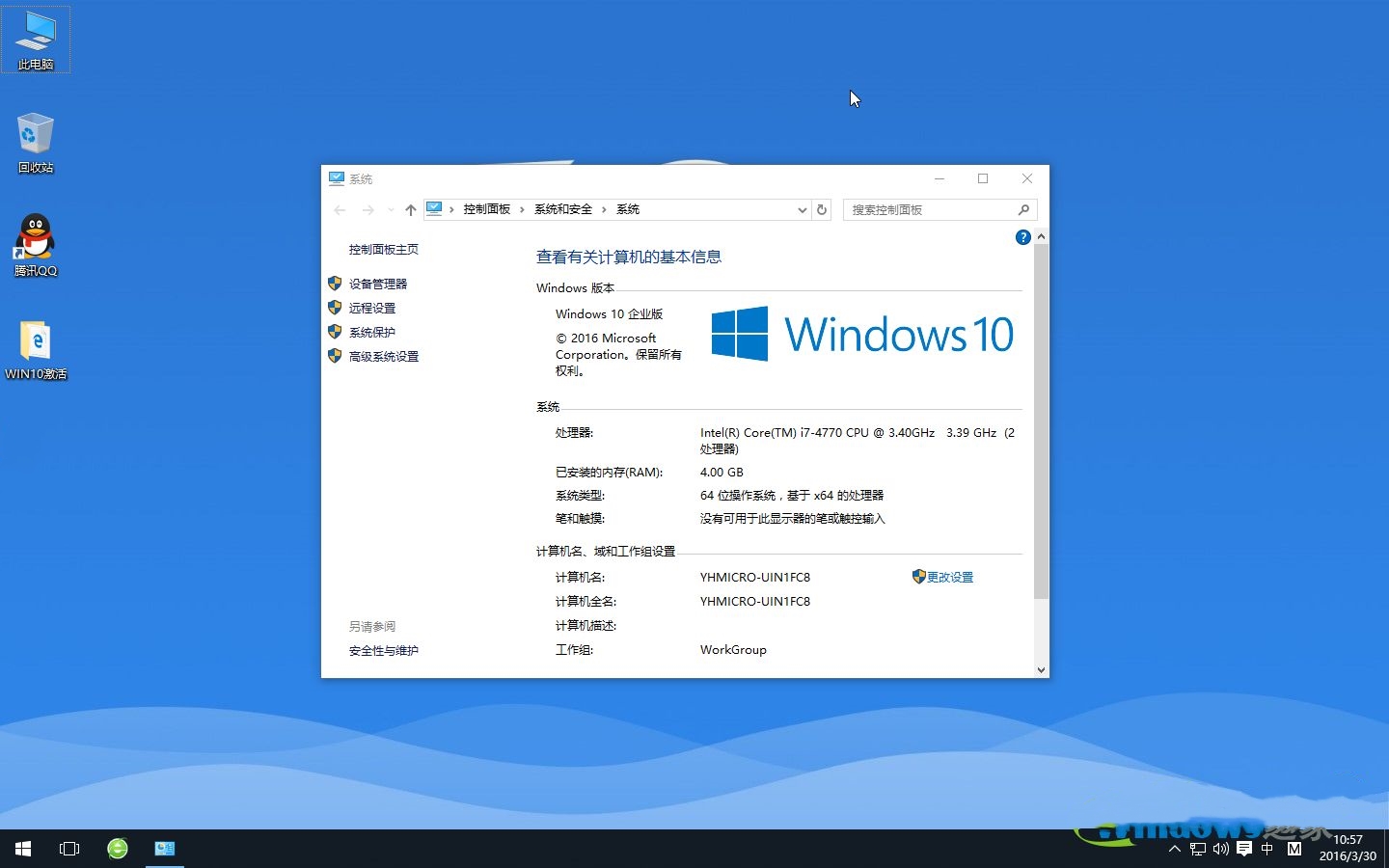Expand chevron before 控制面板 breadcrumb
This screenshot has width=1389, height=868.
tap(451, 209)
